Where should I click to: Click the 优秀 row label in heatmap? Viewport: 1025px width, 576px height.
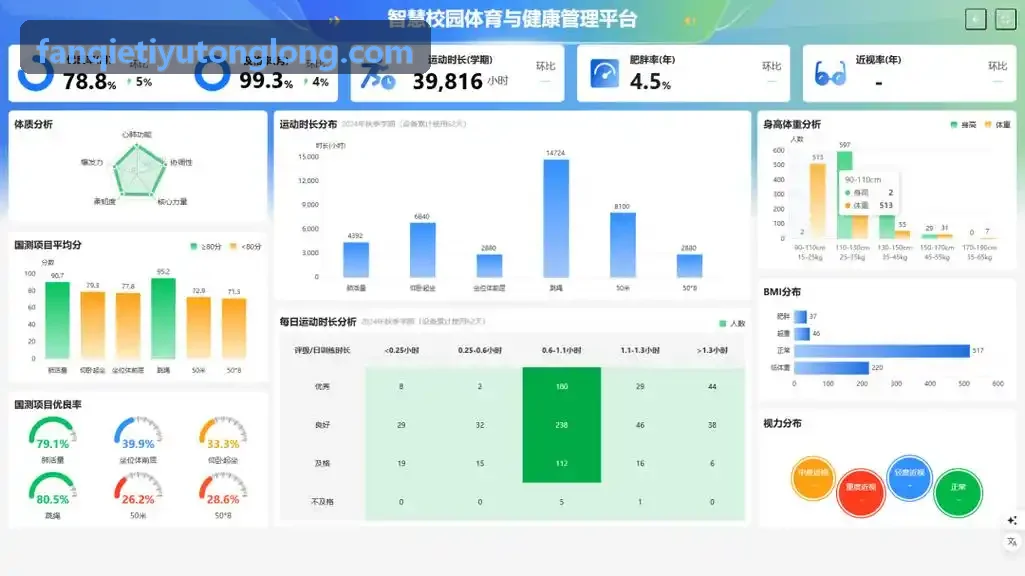tap(322, 386)
